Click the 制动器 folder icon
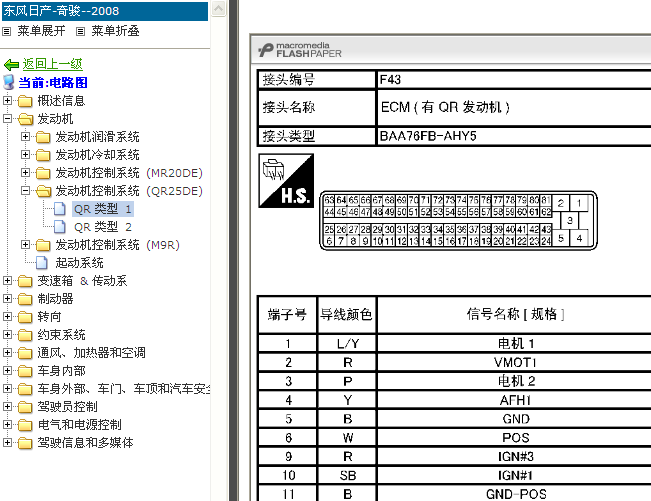This screenshot has height=501, width=651. [25, 299]
